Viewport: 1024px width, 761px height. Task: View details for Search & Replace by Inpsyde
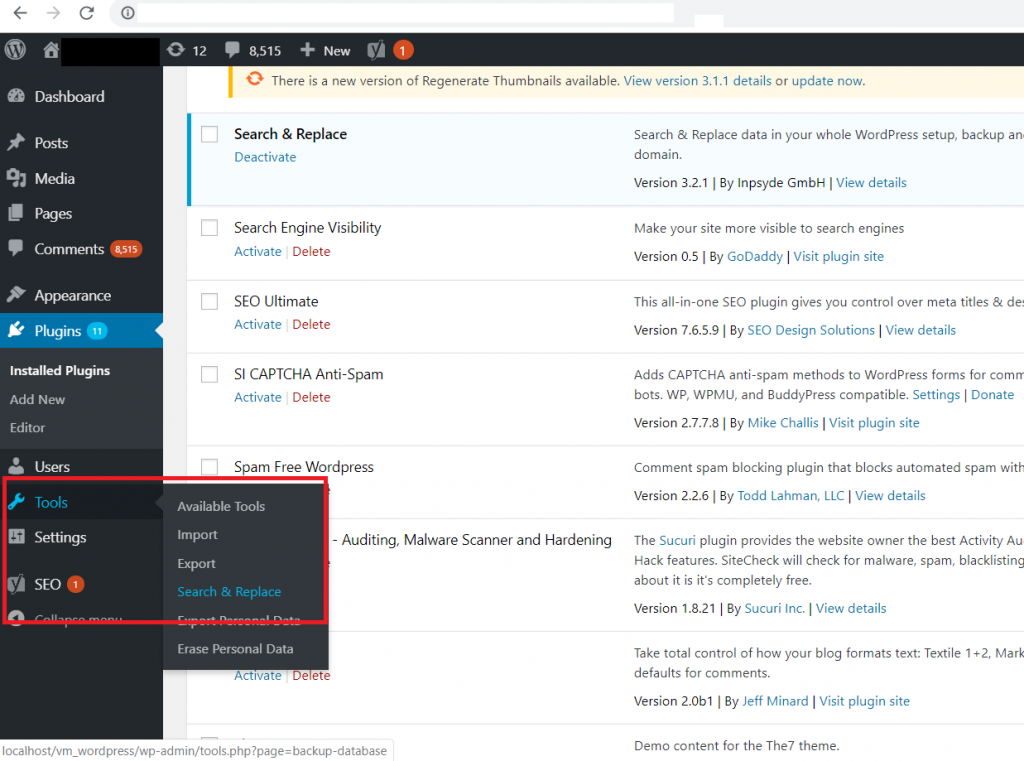coord(871,183)
